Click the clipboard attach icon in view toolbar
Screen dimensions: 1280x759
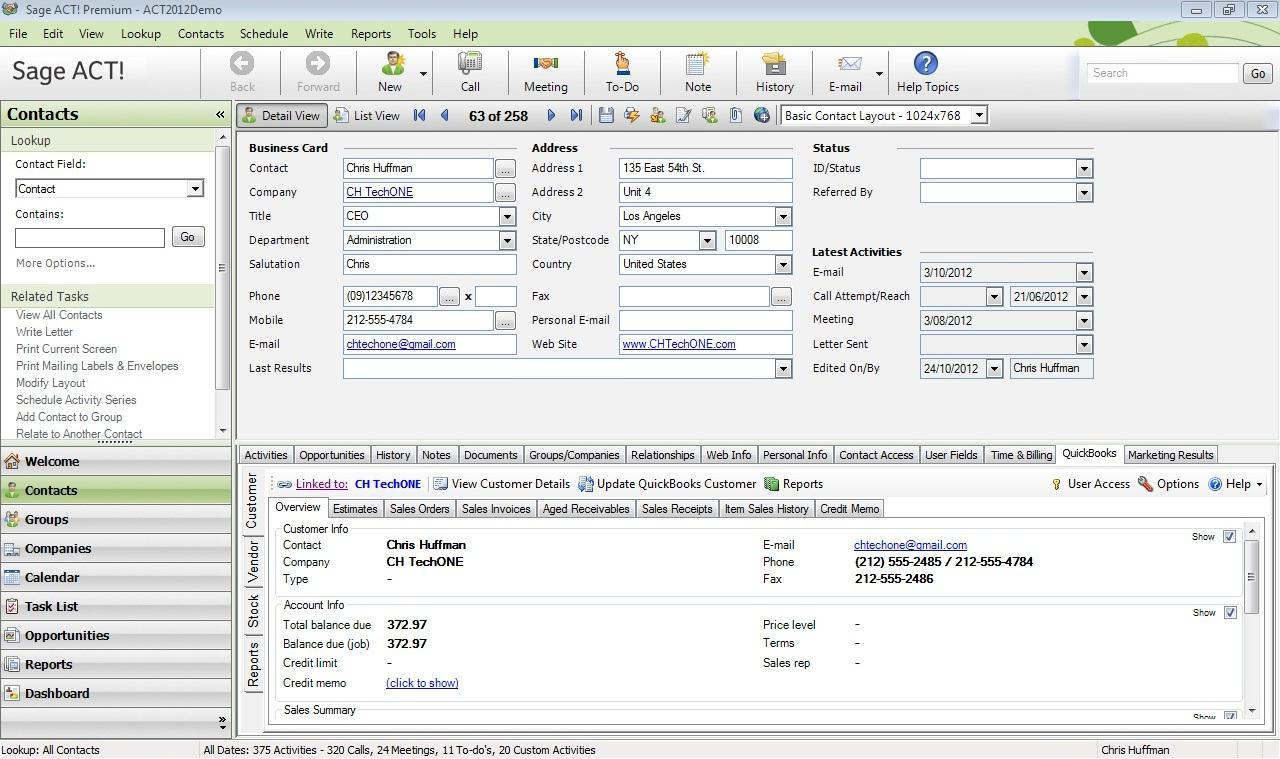click(x=736, y=116)
